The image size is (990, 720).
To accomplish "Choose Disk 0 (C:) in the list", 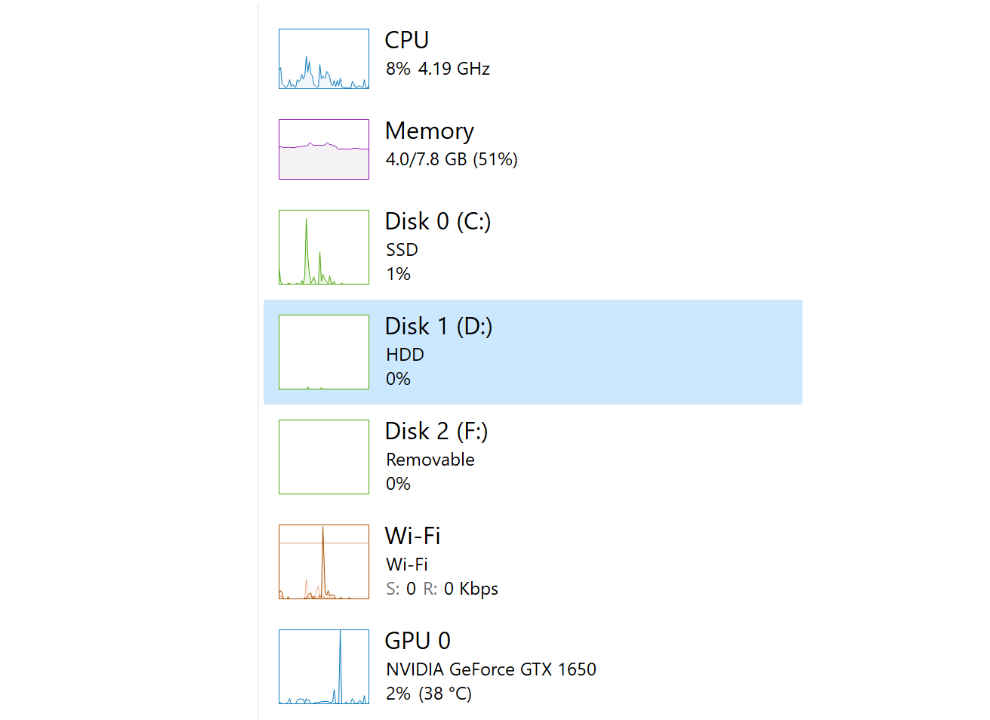I will pos(533,247).
